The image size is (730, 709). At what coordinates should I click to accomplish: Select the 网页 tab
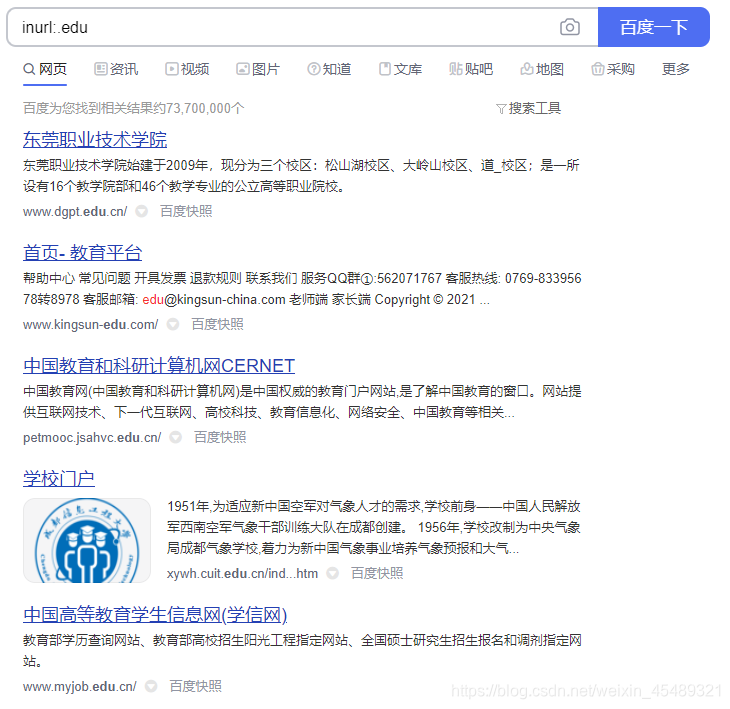[x=45, y=69]
